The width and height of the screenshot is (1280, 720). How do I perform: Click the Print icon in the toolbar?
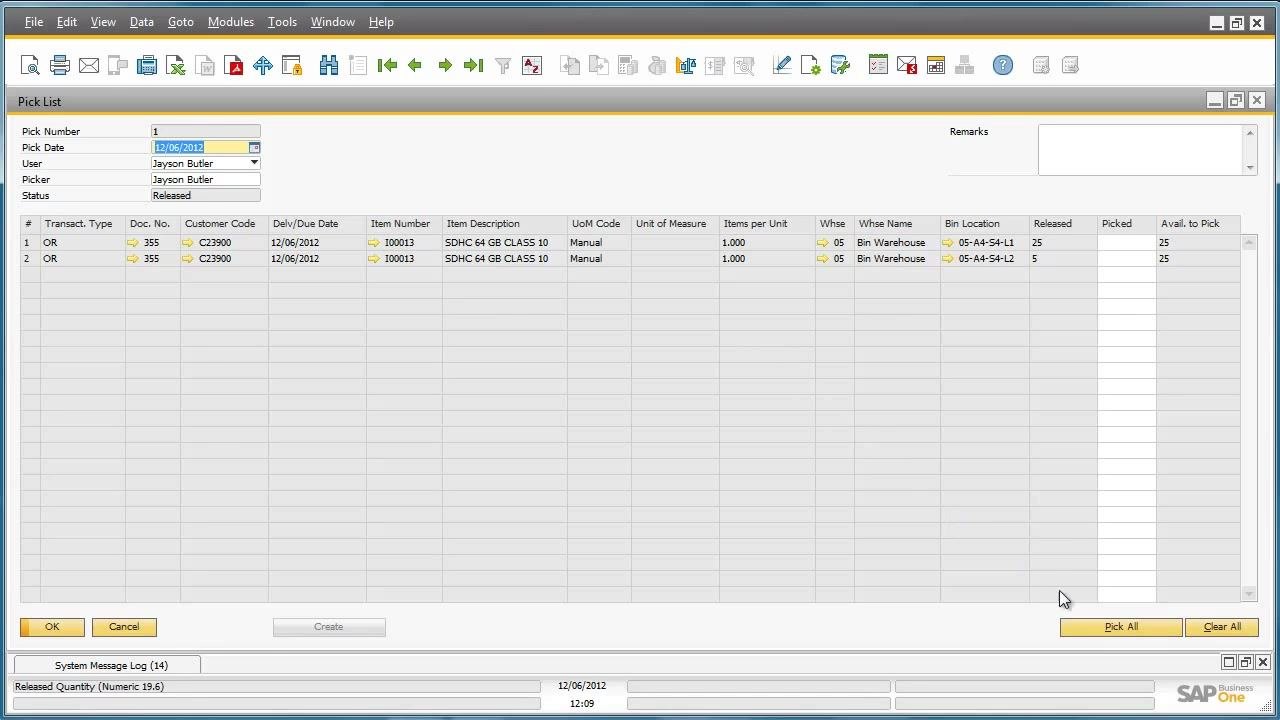click(60, 66)
